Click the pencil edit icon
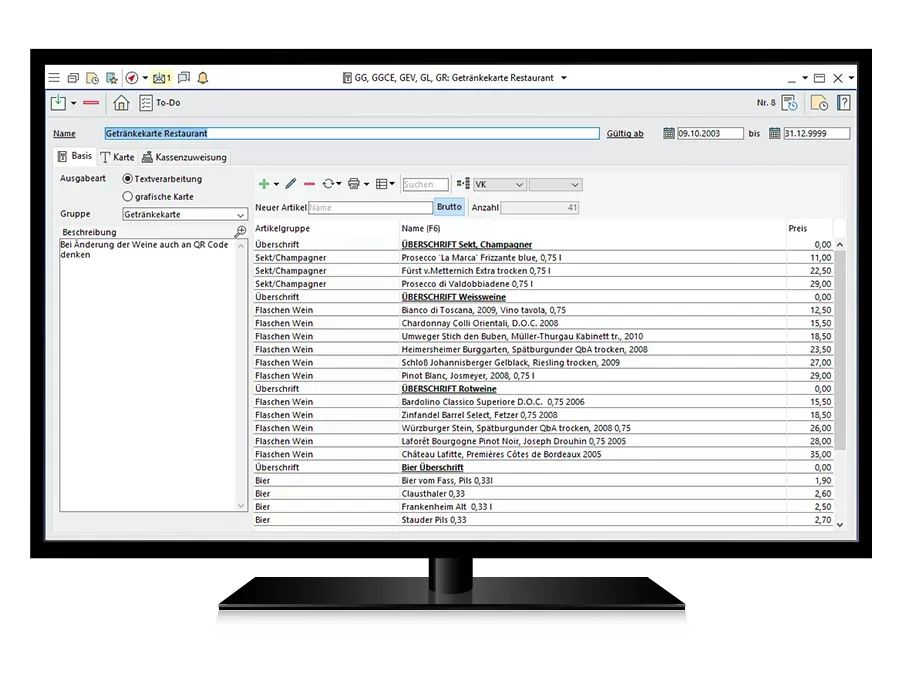This screenshot has width=900, height=675. pos(291,184)
